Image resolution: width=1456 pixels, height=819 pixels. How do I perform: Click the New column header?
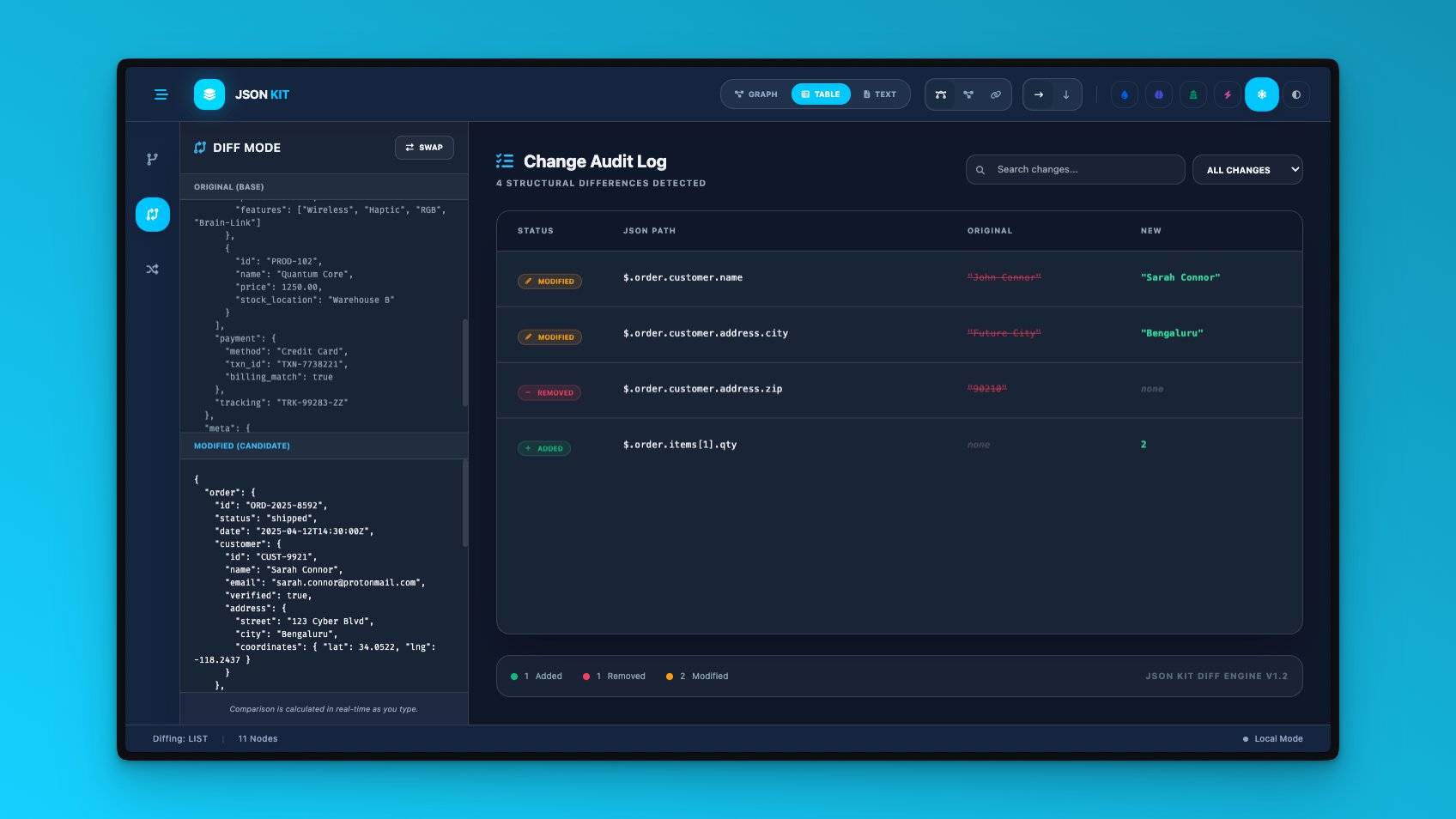pyautogui.click(x=1151, y=231)
